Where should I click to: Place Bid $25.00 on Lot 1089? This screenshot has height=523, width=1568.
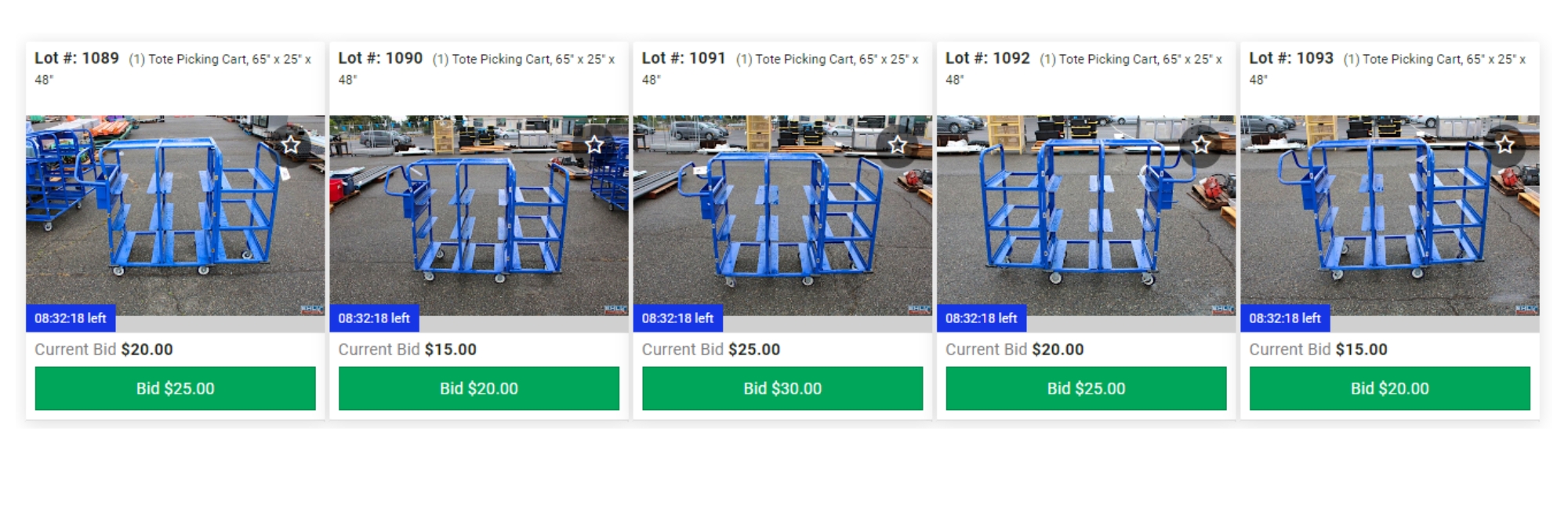176,388
